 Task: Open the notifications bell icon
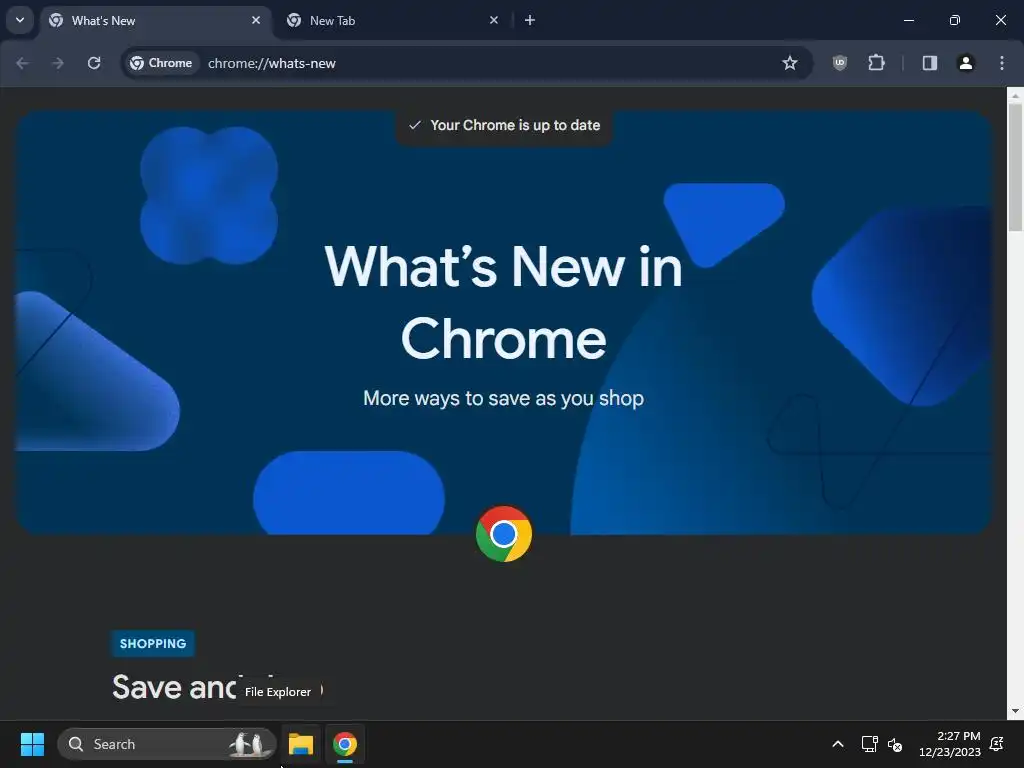pos(997,744)
